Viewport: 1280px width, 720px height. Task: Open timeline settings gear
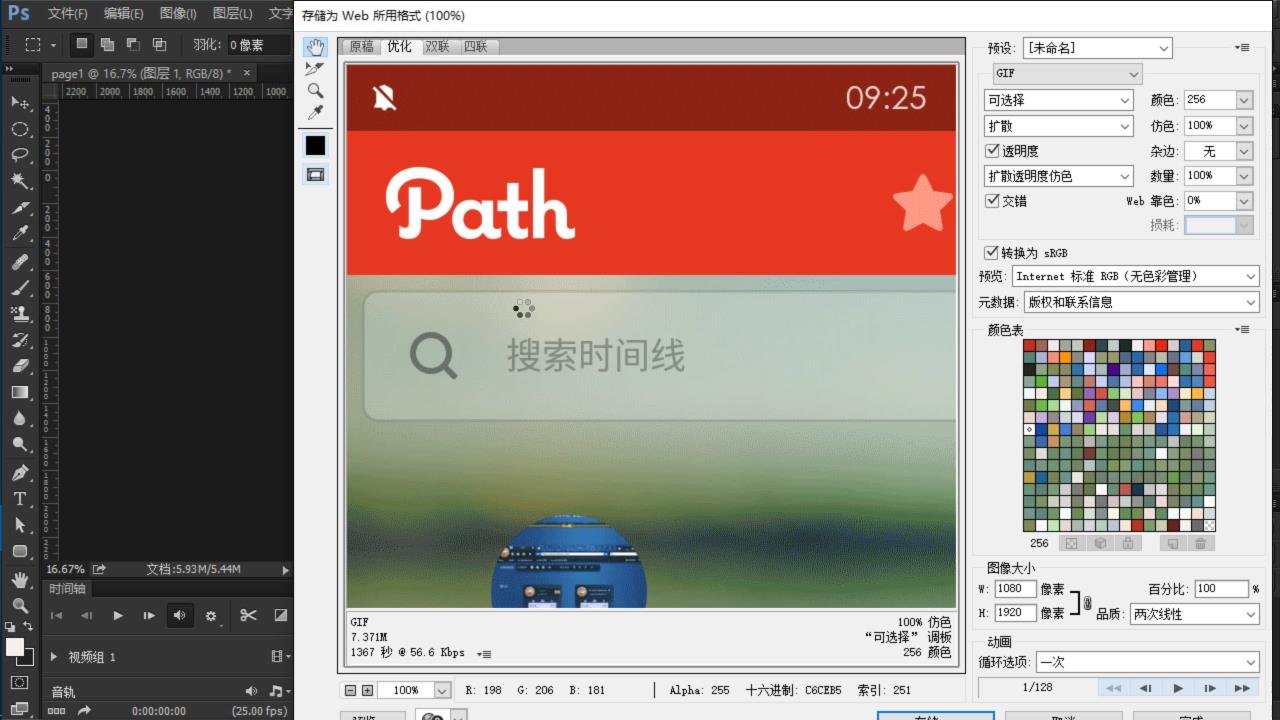pos(211,616)
